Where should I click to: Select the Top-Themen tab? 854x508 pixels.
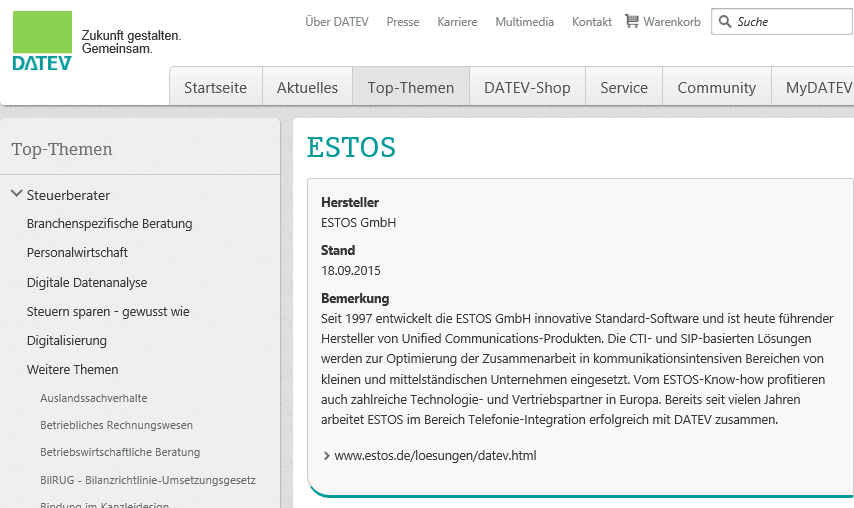click(411, 87)
